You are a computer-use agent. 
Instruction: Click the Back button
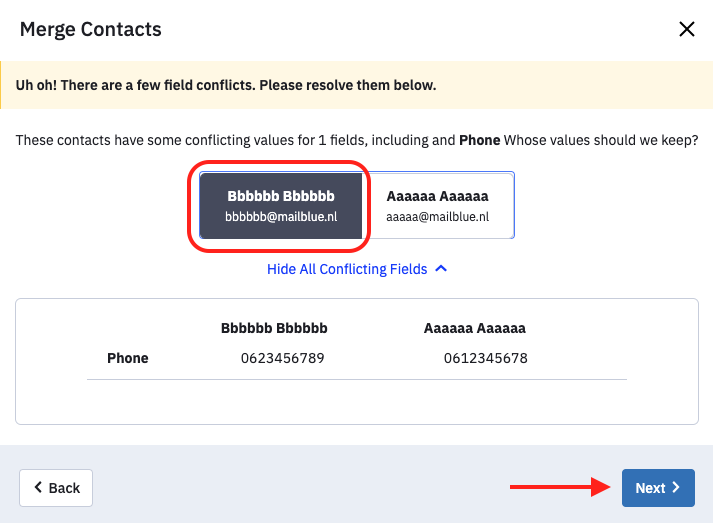56,488
